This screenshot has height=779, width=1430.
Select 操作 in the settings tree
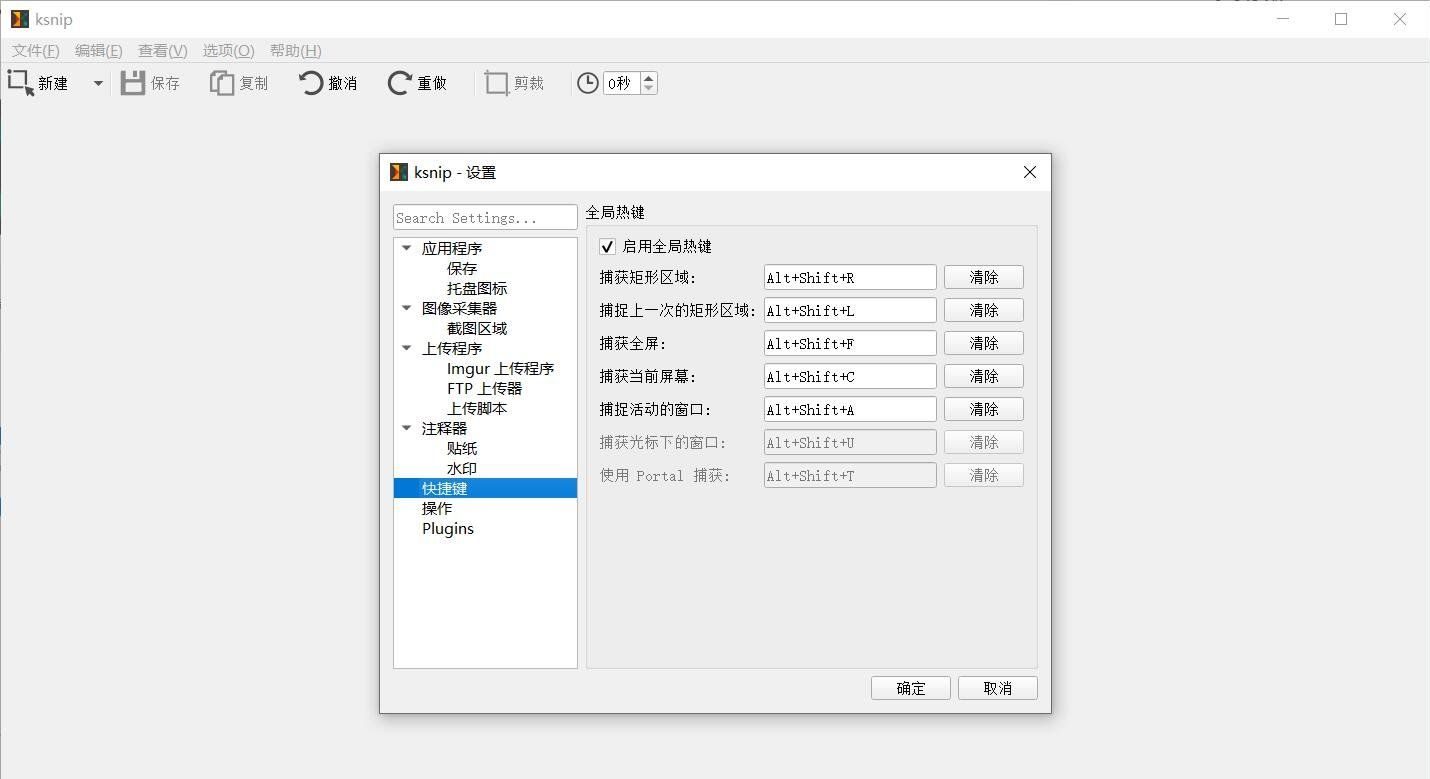(437, 508)
